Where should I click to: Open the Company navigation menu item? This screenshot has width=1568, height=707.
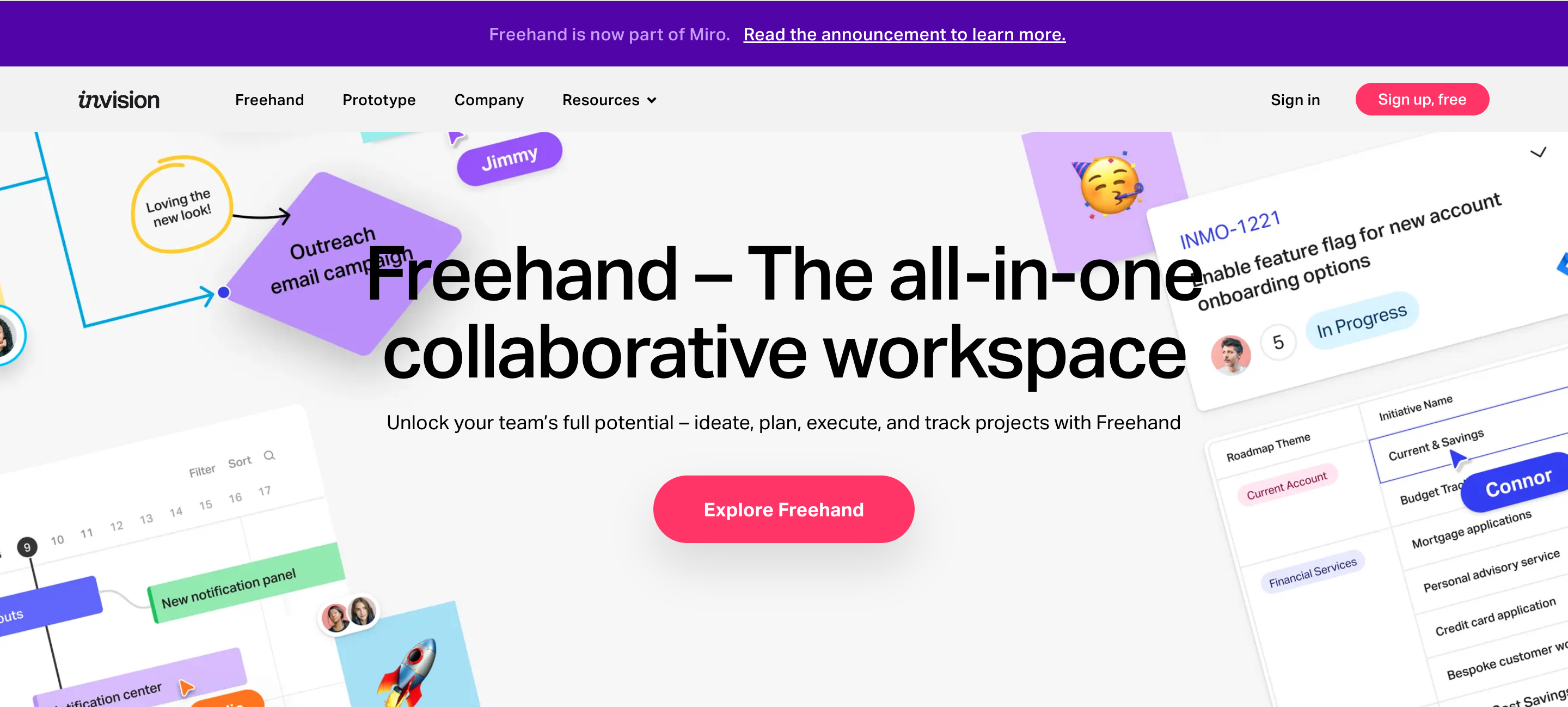489,99
